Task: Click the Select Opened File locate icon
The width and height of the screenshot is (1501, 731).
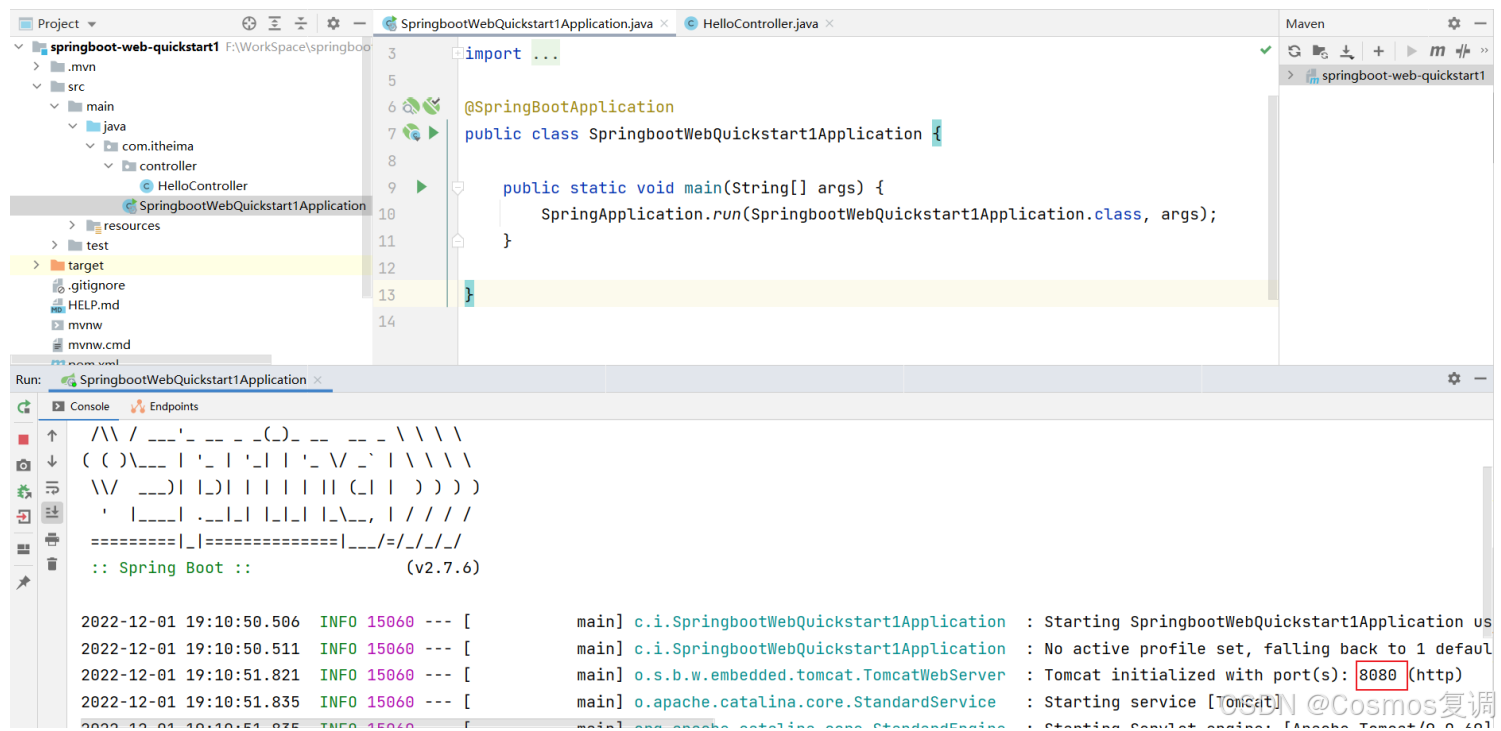Action: (x=249, y=23)
